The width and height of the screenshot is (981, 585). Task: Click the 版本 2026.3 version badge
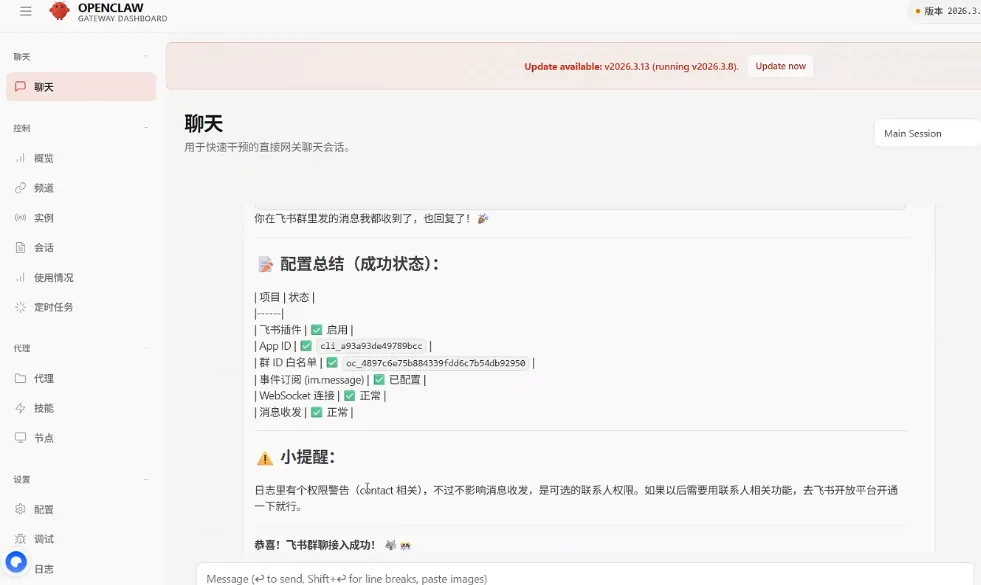[945, 11]
